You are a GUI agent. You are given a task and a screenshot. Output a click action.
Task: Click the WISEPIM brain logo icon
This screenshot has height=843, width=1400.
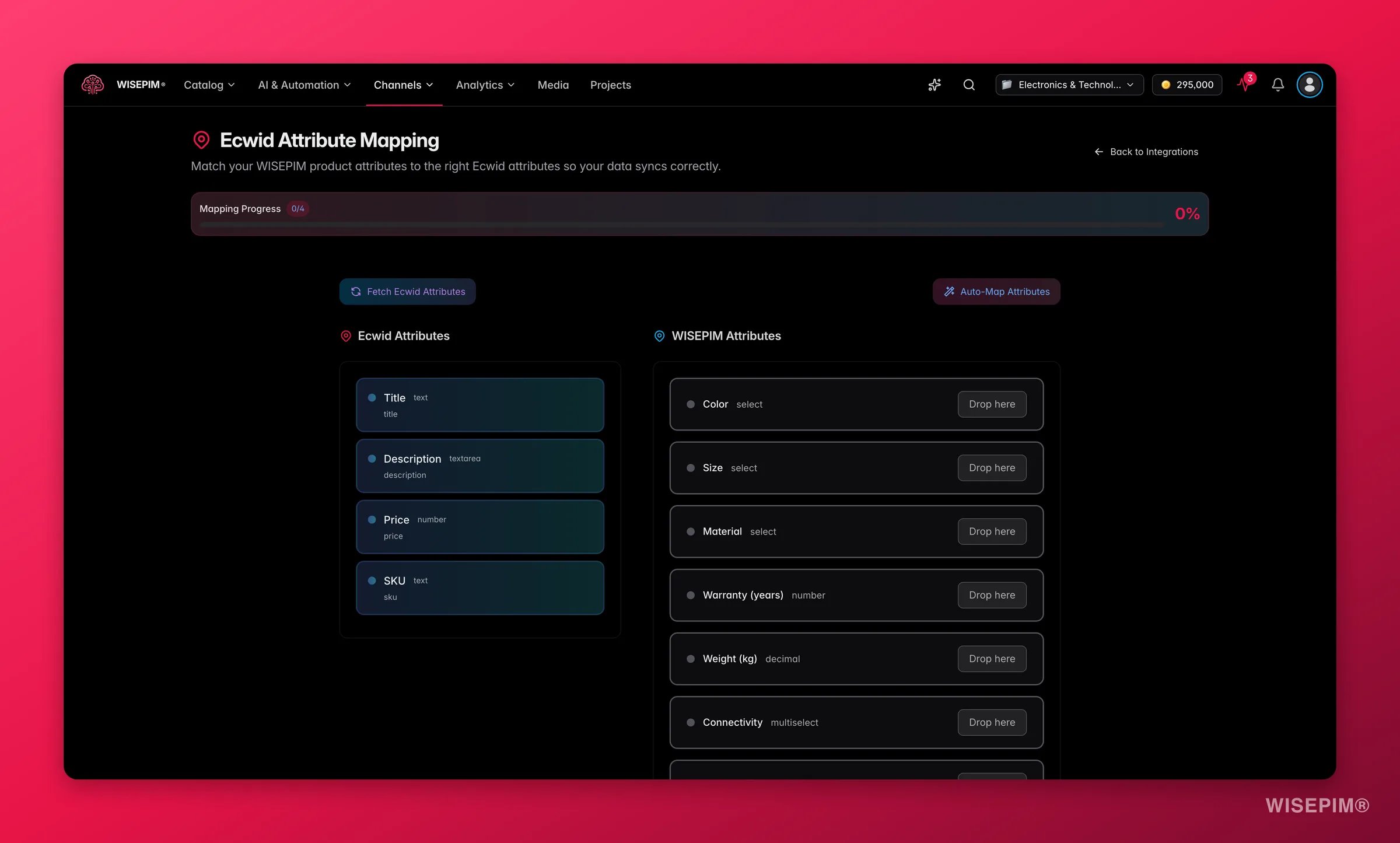click(93, 85)
